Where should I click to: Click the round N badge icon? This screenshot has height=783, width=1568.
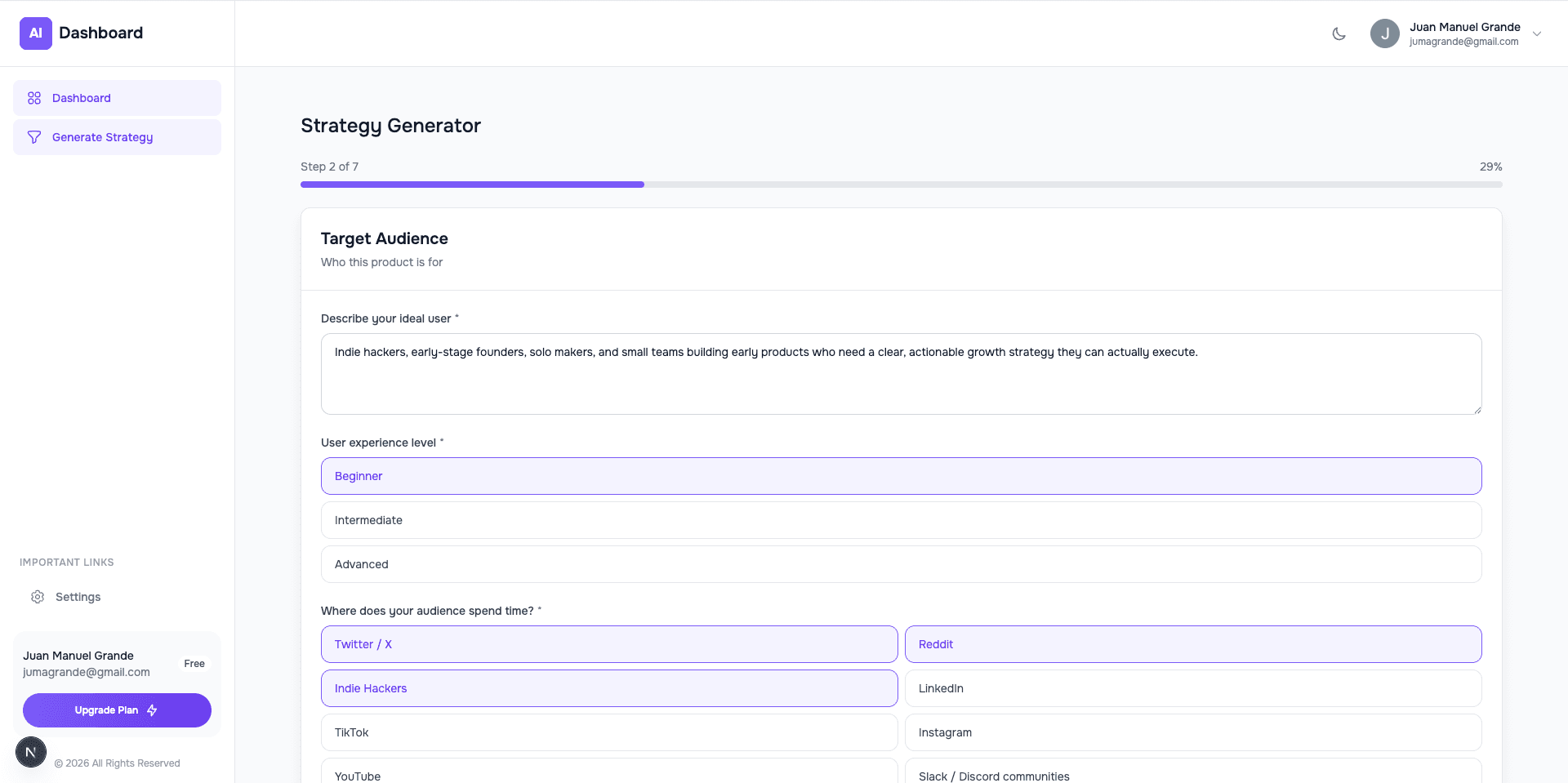pyautogui.click(x=31, y=752)
